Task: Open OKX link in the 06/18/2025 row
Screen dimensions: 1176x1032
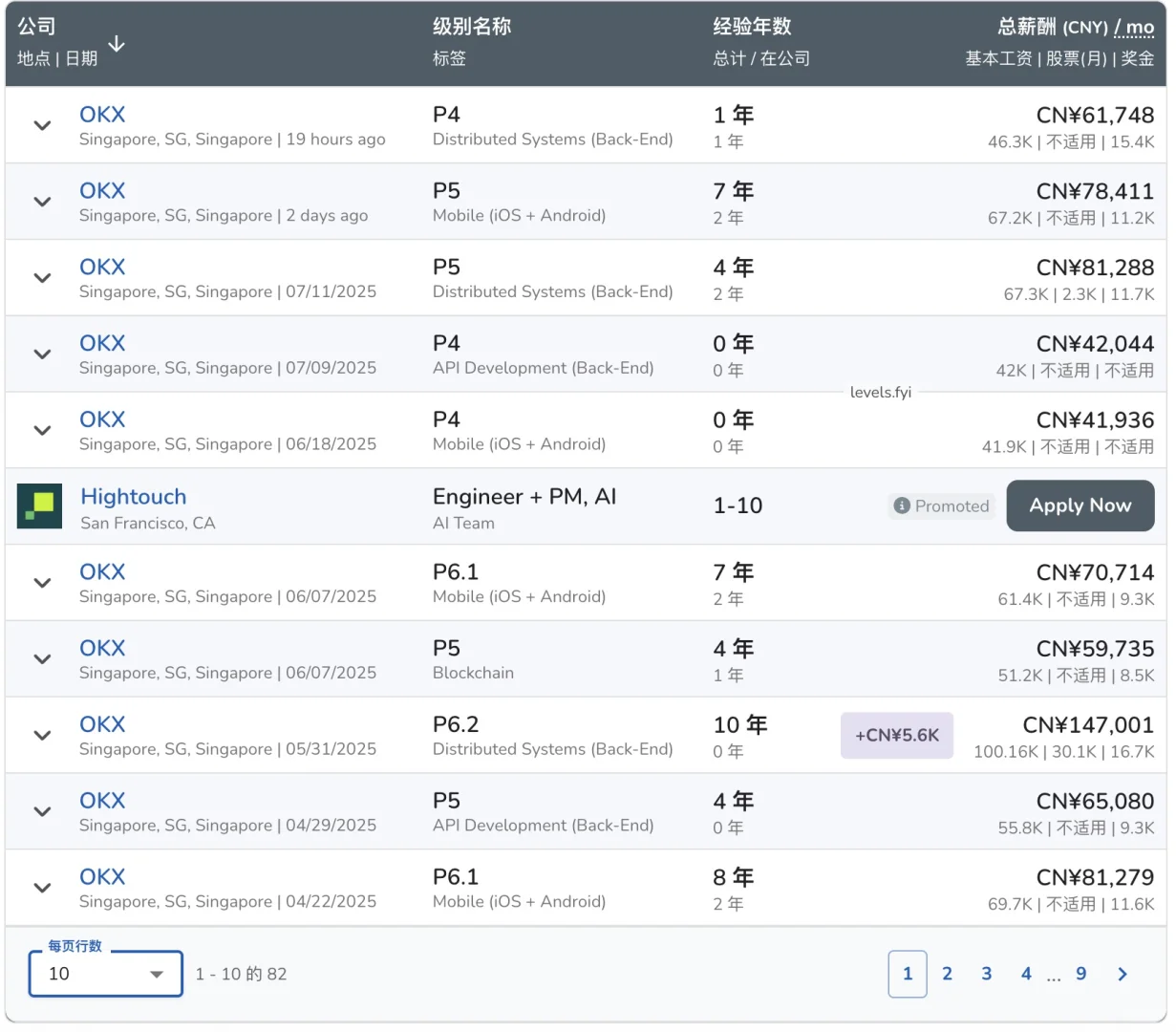Action: point(102,419)
